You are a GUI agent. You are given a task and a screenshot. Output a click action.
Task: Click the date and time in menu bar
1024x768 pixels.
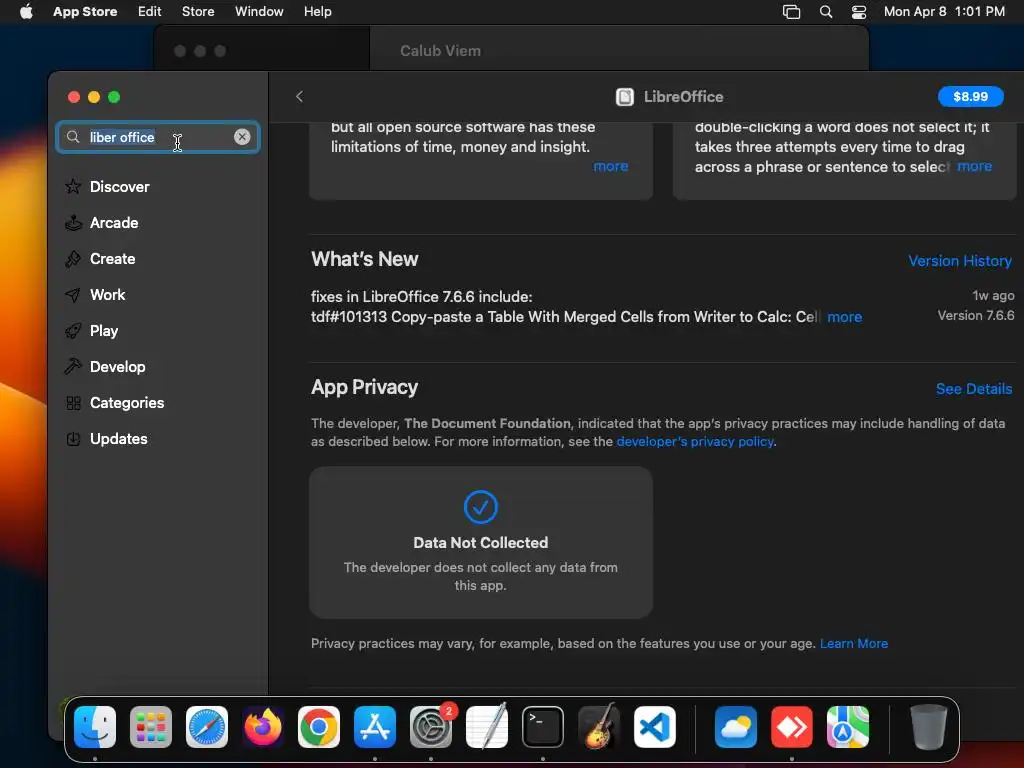tap(944, 11)
